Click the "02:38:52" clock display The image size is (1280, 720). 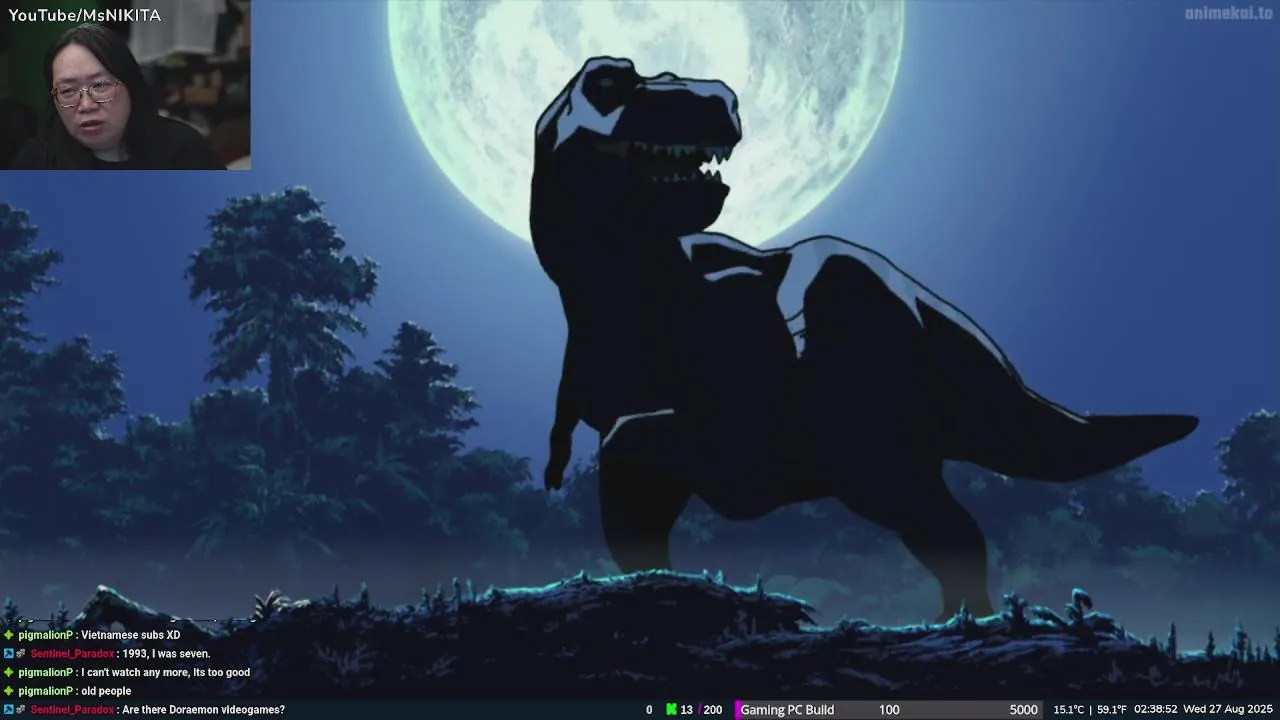1155,710
